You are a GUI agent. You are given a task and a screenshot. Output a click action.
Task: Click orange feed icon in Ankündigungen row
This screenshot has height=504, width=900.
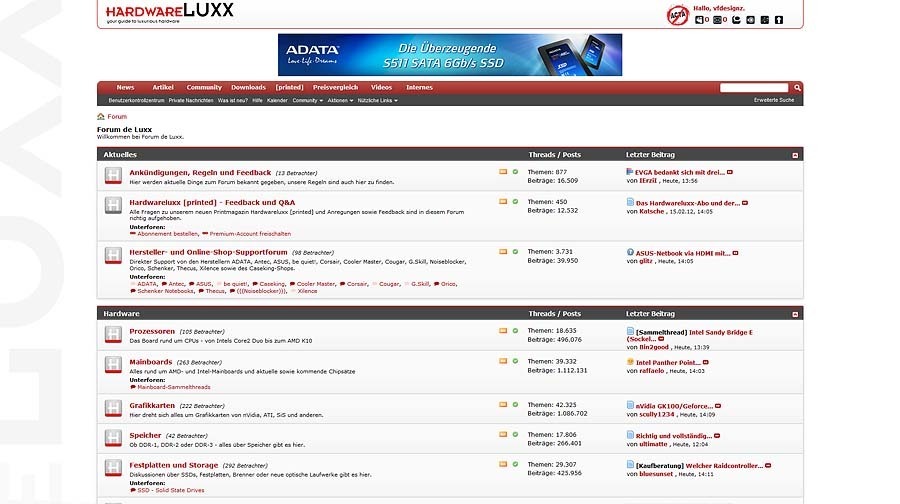[x=503, y=172]
